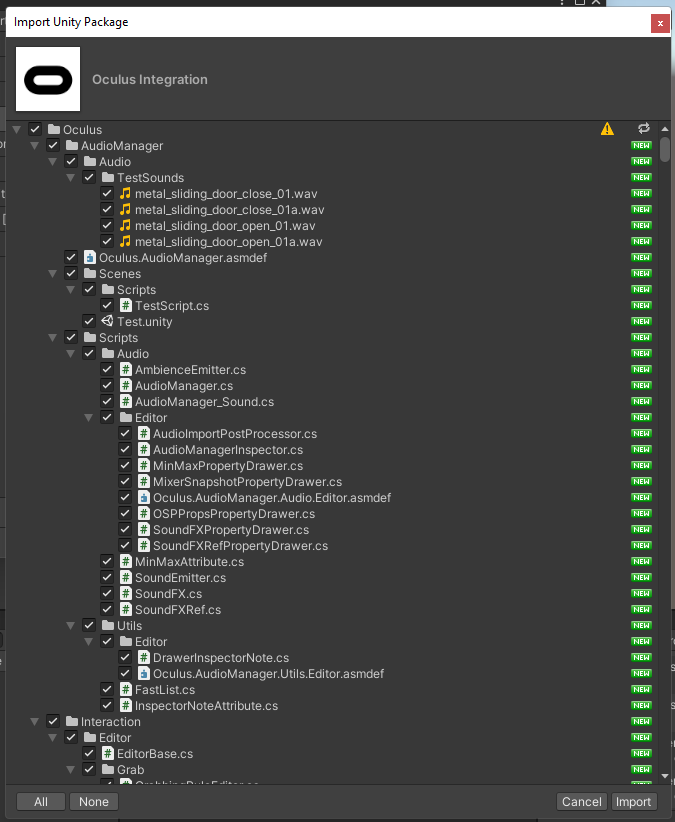Uncheck the MinMaxPropertyDrawer.cs checkbox
The height and width of the screenshot is (822, 675).
point(125,466)
